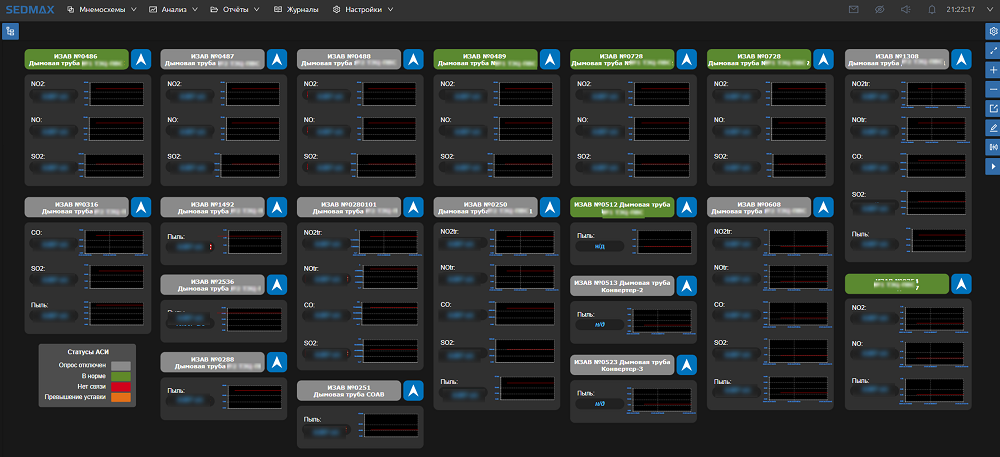The width and height of the screenshot is (1000, 457).
Task: Open mnemonic scheme tree panel icon
Action: (11, 32)
